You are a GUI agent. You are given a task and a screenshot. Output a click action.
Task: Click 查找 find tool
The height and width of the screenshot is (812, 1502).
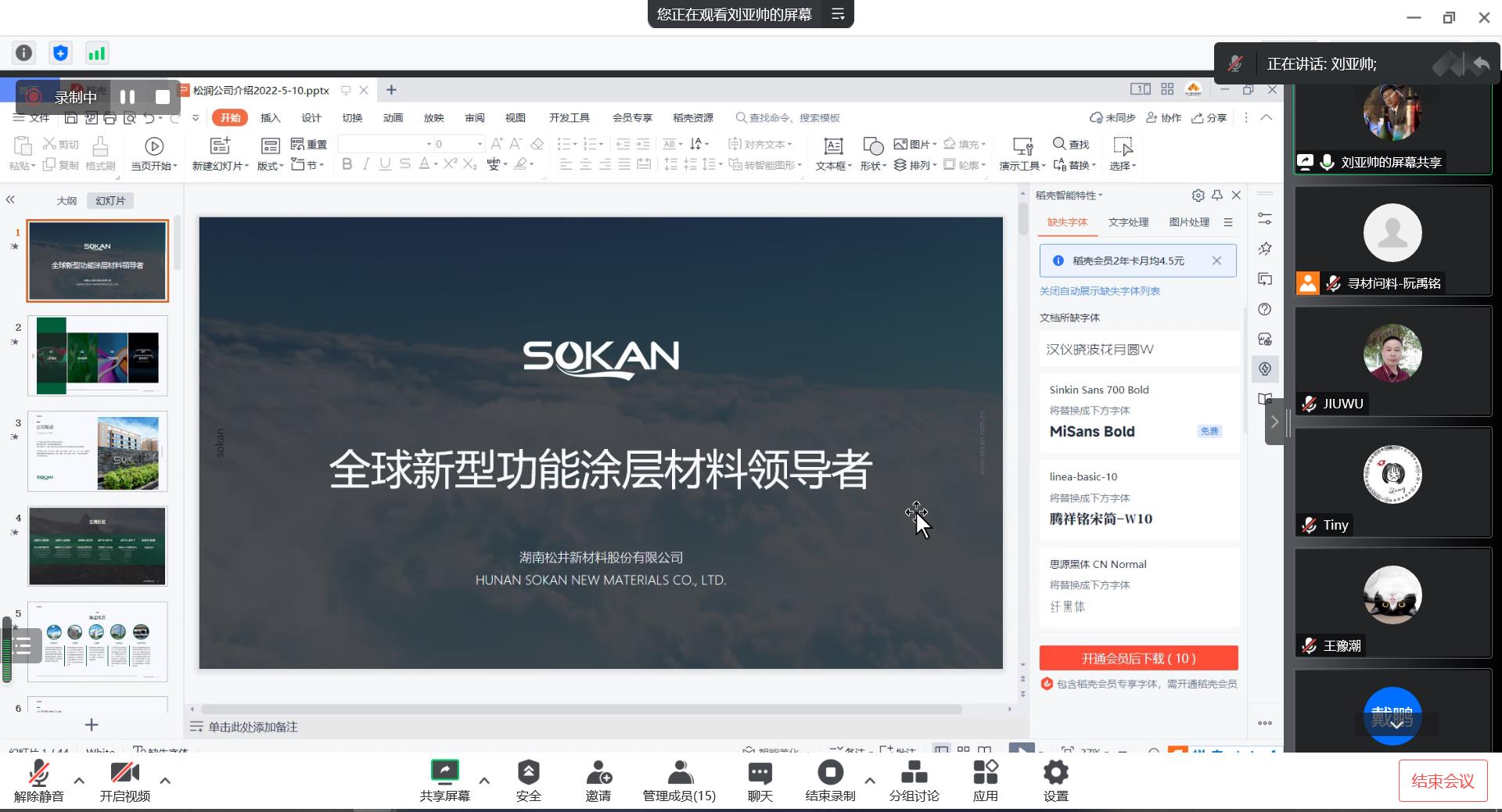pos(1071,144)
